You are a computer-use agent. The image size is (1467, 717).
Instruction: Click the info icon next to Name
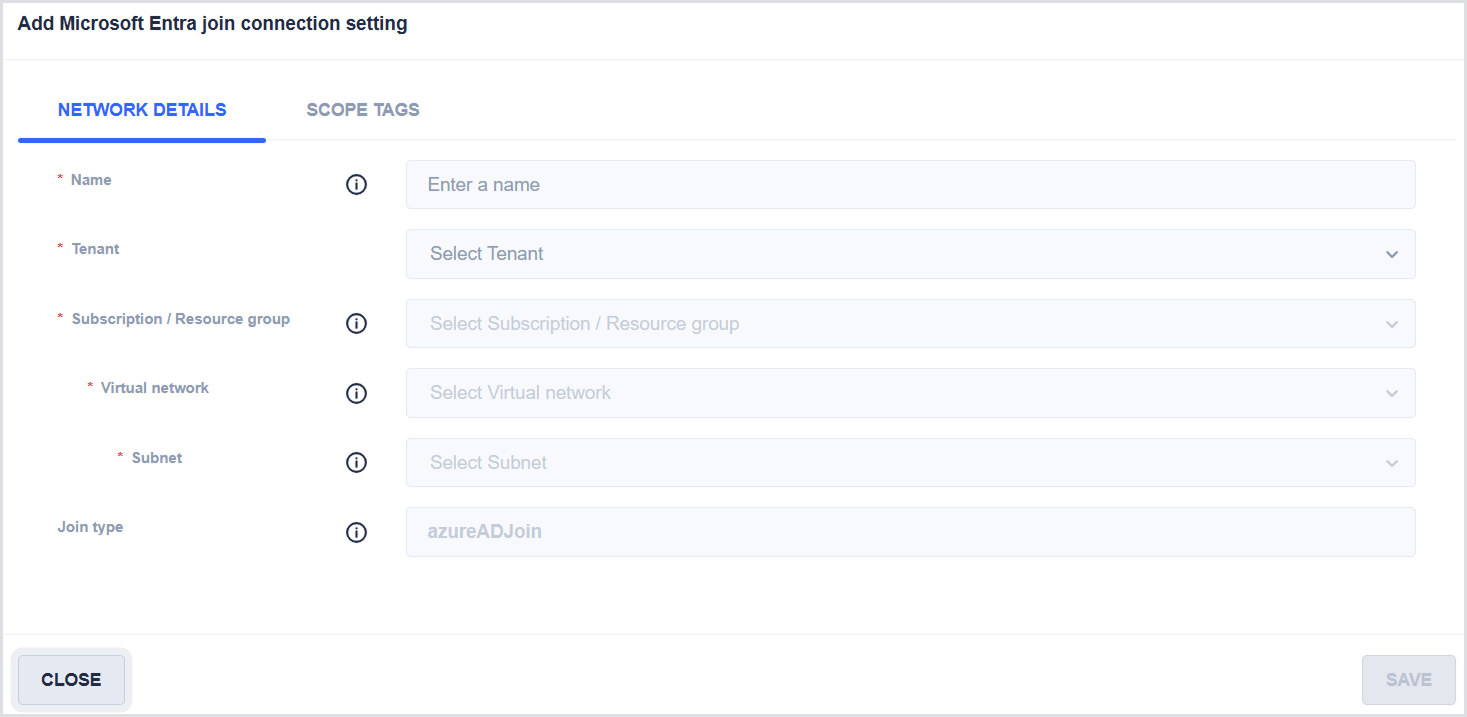coord(356,185)
